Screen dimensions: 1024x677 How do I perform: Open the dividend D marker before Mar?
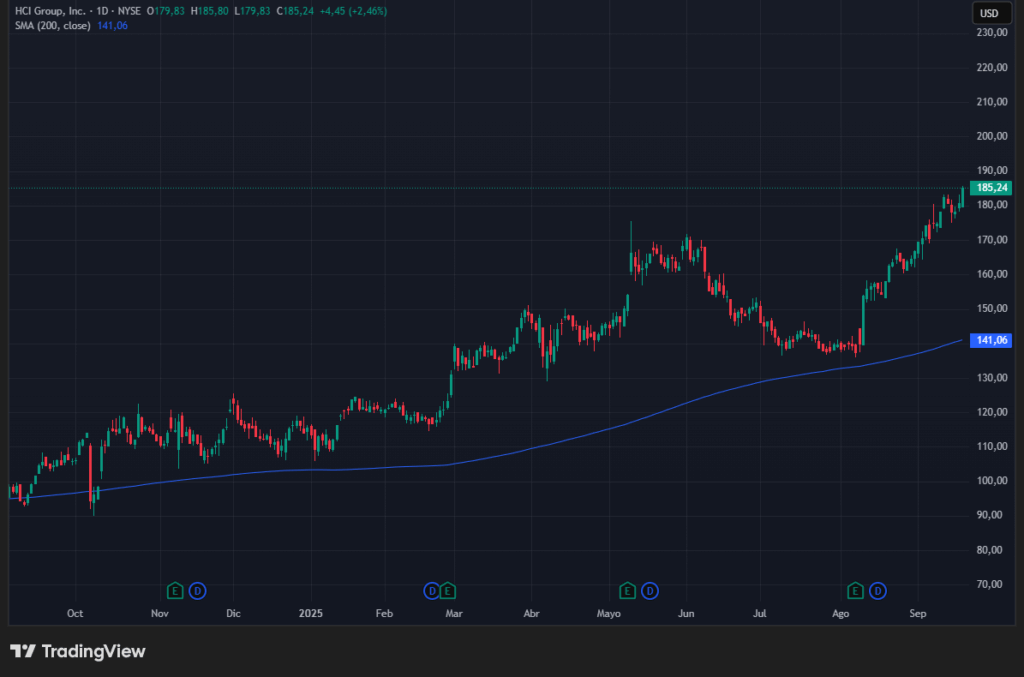432,591
